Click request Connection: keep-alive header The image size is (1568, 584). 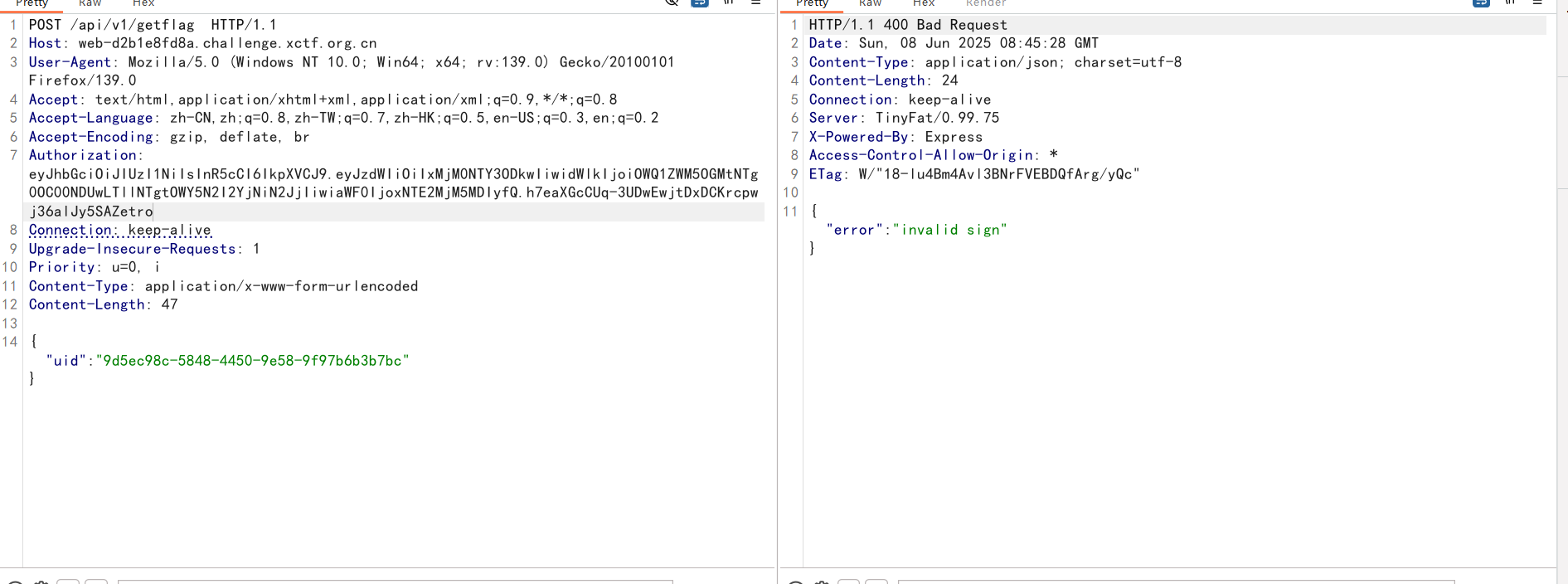[119, 230]
